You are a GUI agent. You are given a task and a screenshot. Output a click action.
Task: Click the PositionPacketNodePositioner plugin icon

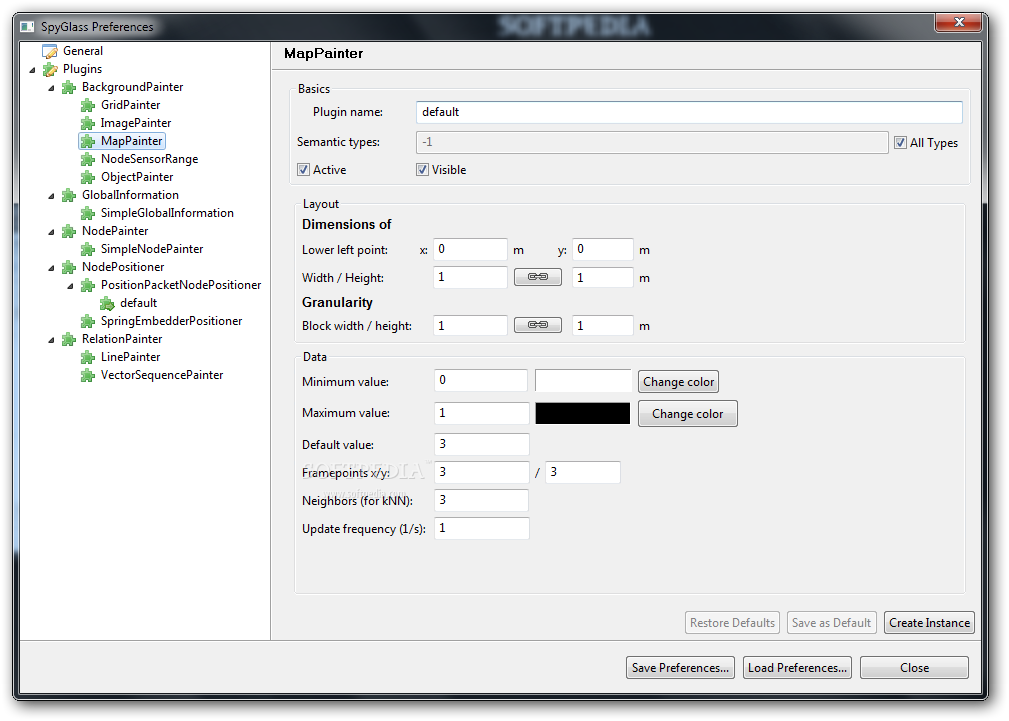tap(88, 285)
